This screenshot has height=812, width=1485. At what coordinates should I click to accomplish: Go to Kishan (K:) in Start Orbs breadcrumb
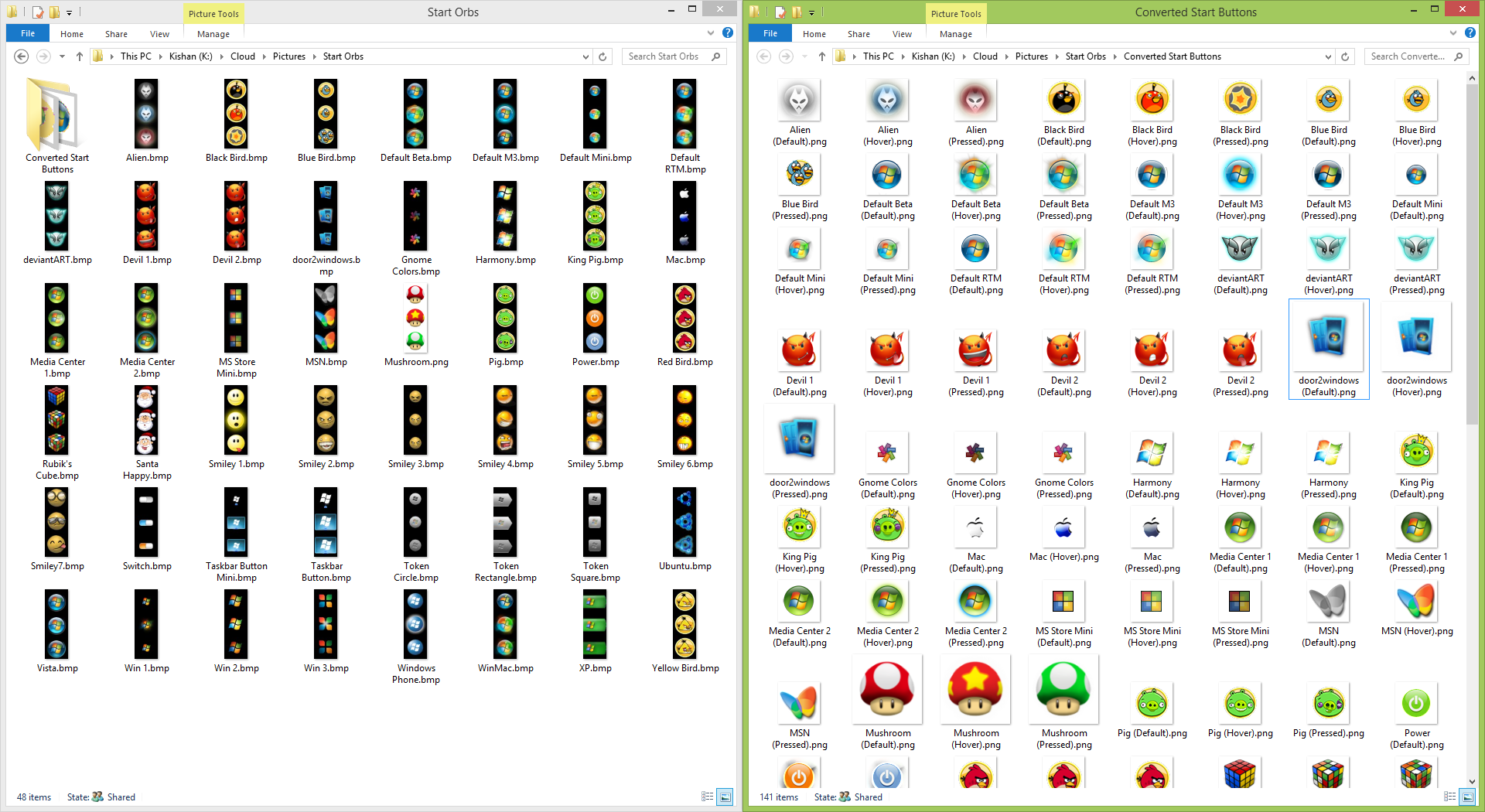(190, 56)
